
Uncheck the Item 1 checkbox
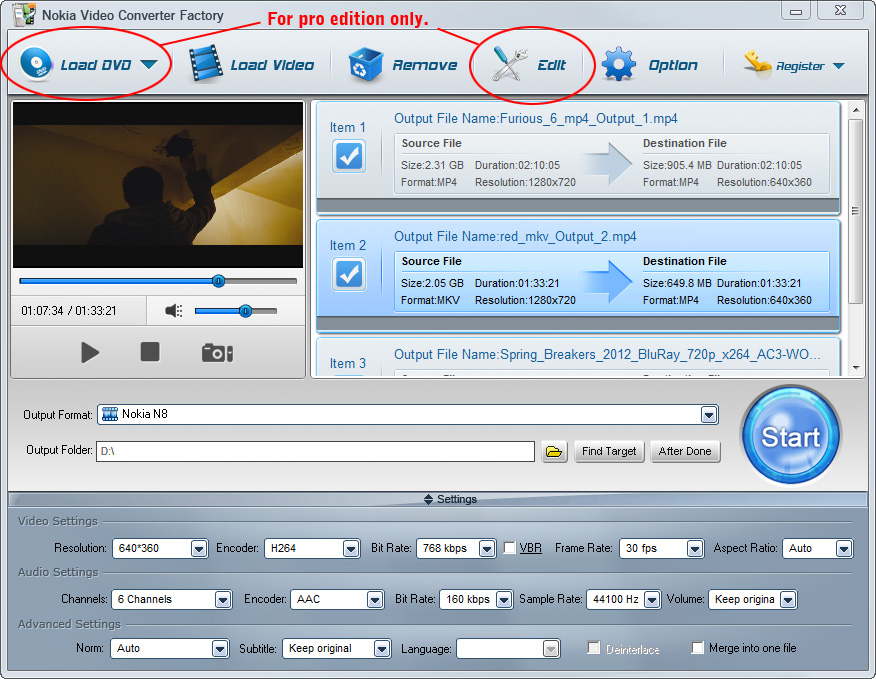[x=349, y=156]
